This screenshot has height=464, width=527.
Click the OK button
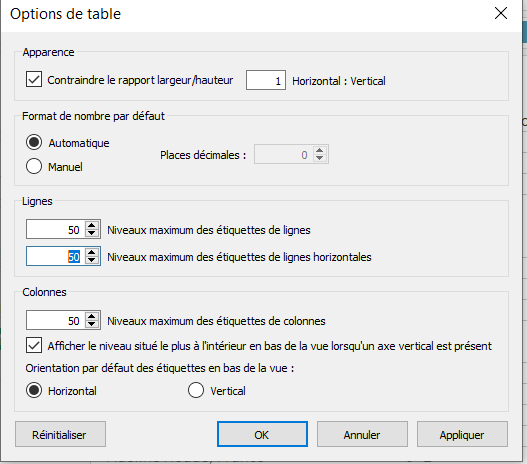262,434
